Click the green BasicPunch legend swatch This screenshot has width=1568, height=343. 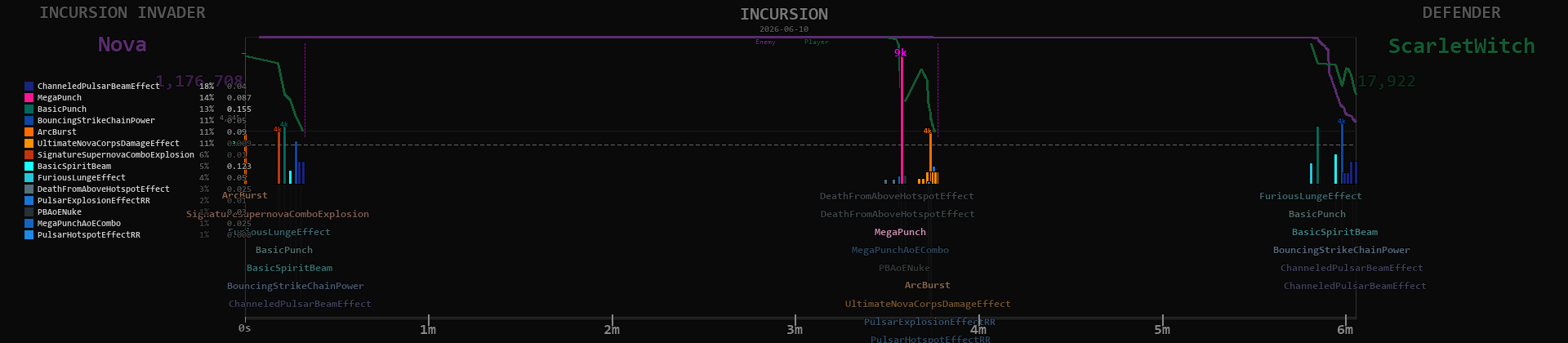pyautogui.click(x=29, y=109)
